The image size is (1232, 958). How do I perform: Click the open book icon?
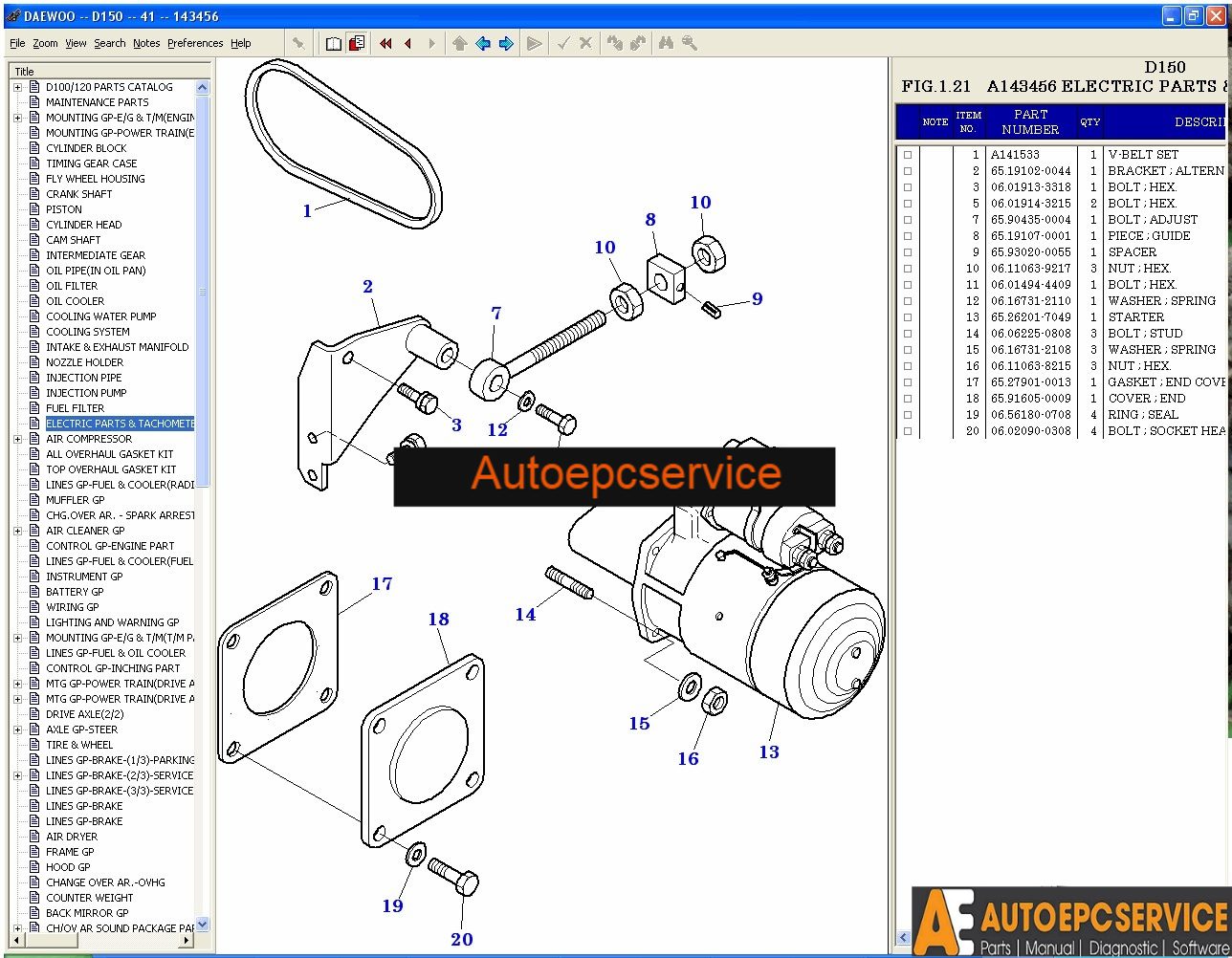(334, 43)
